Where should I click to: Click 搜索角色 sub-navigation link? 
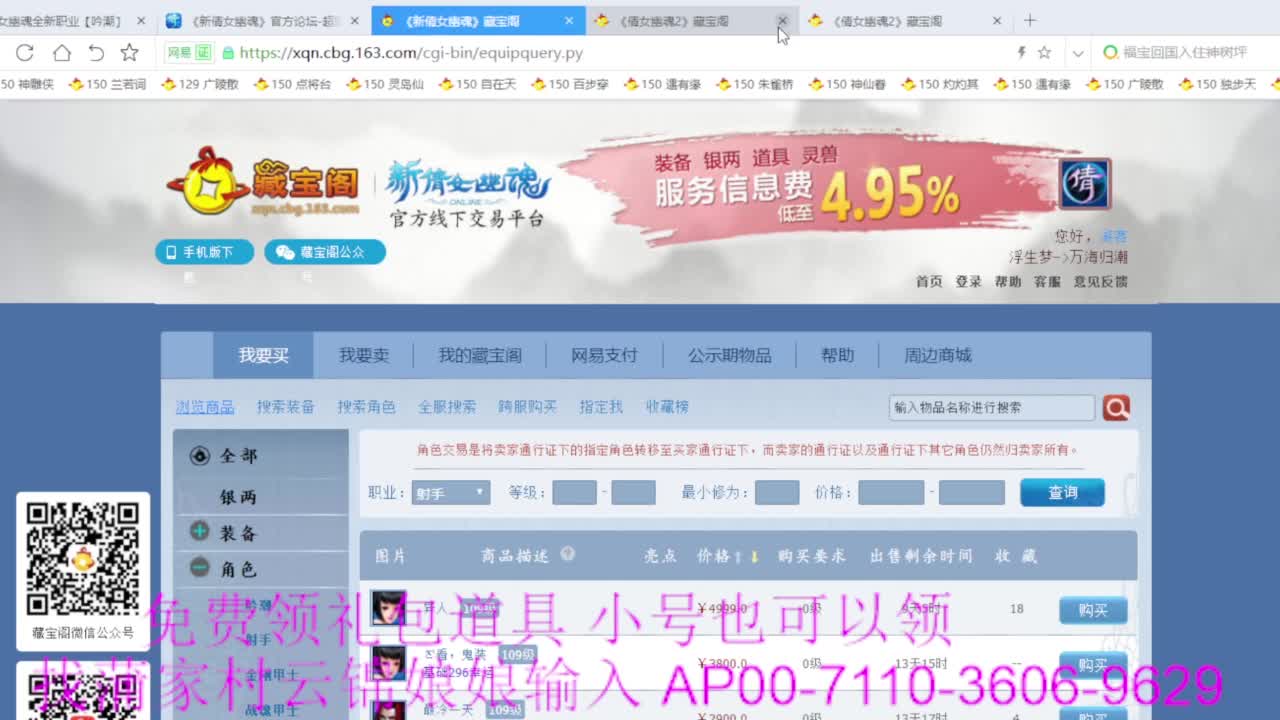coord(366,407)
